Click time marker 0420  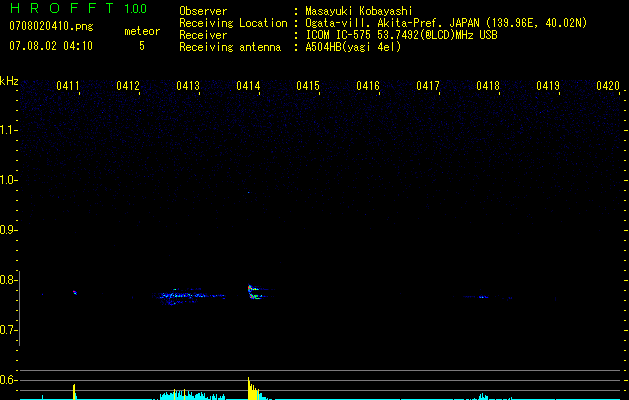(x=608, y=85)
